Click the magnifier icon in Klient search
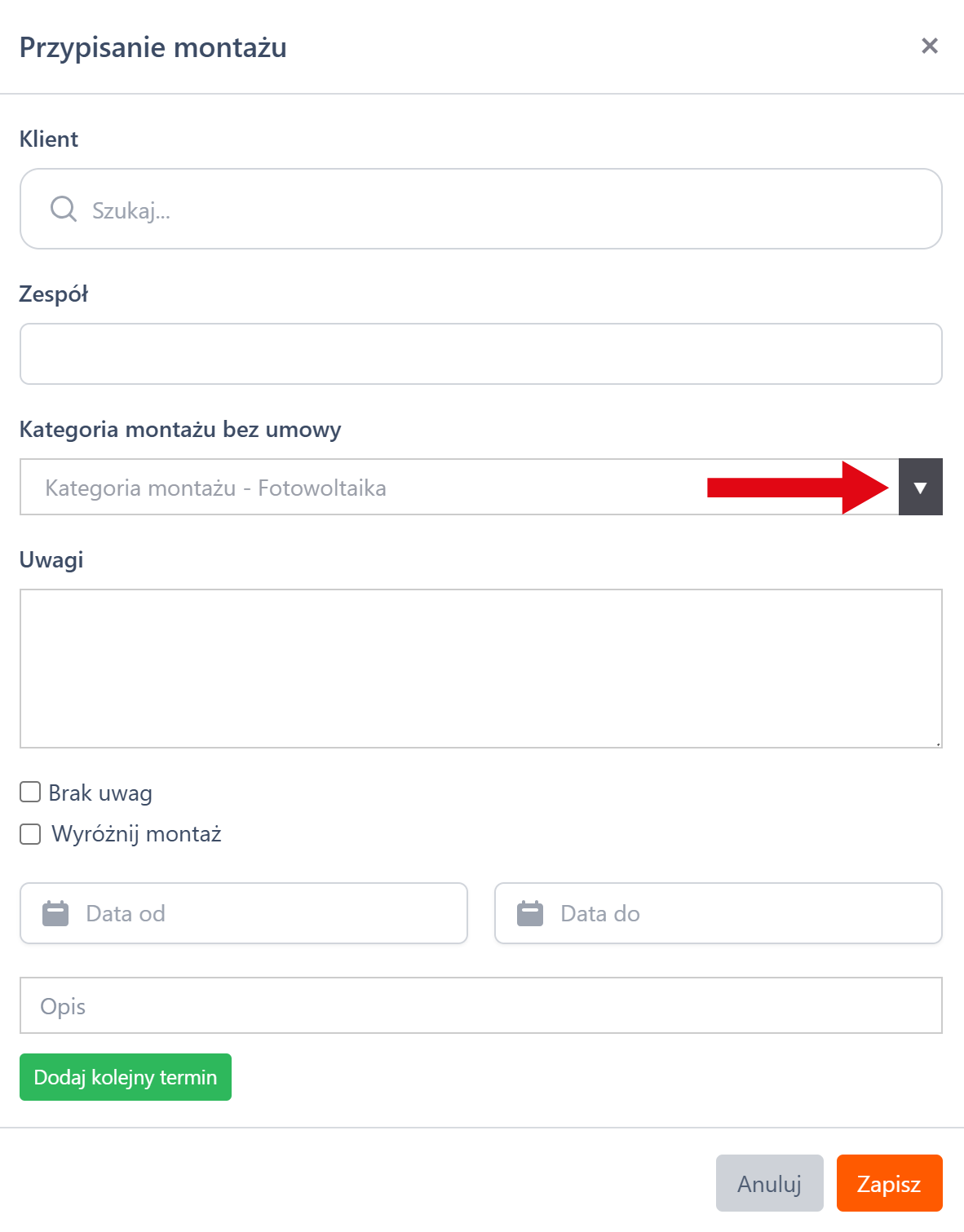This screenshot has width=964, height=1232. [63, 209]
